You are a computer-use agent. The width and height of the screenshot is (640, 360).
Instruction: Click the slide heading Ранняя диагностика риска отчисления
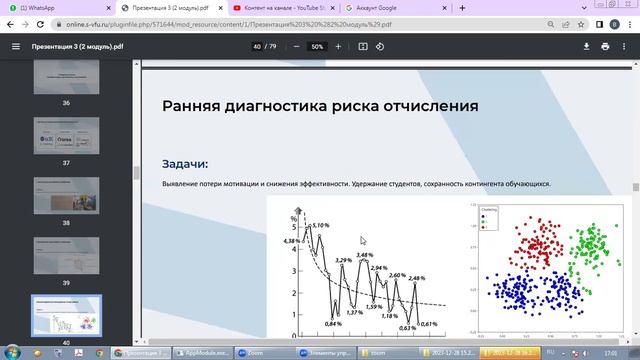(x=320, y=106)
